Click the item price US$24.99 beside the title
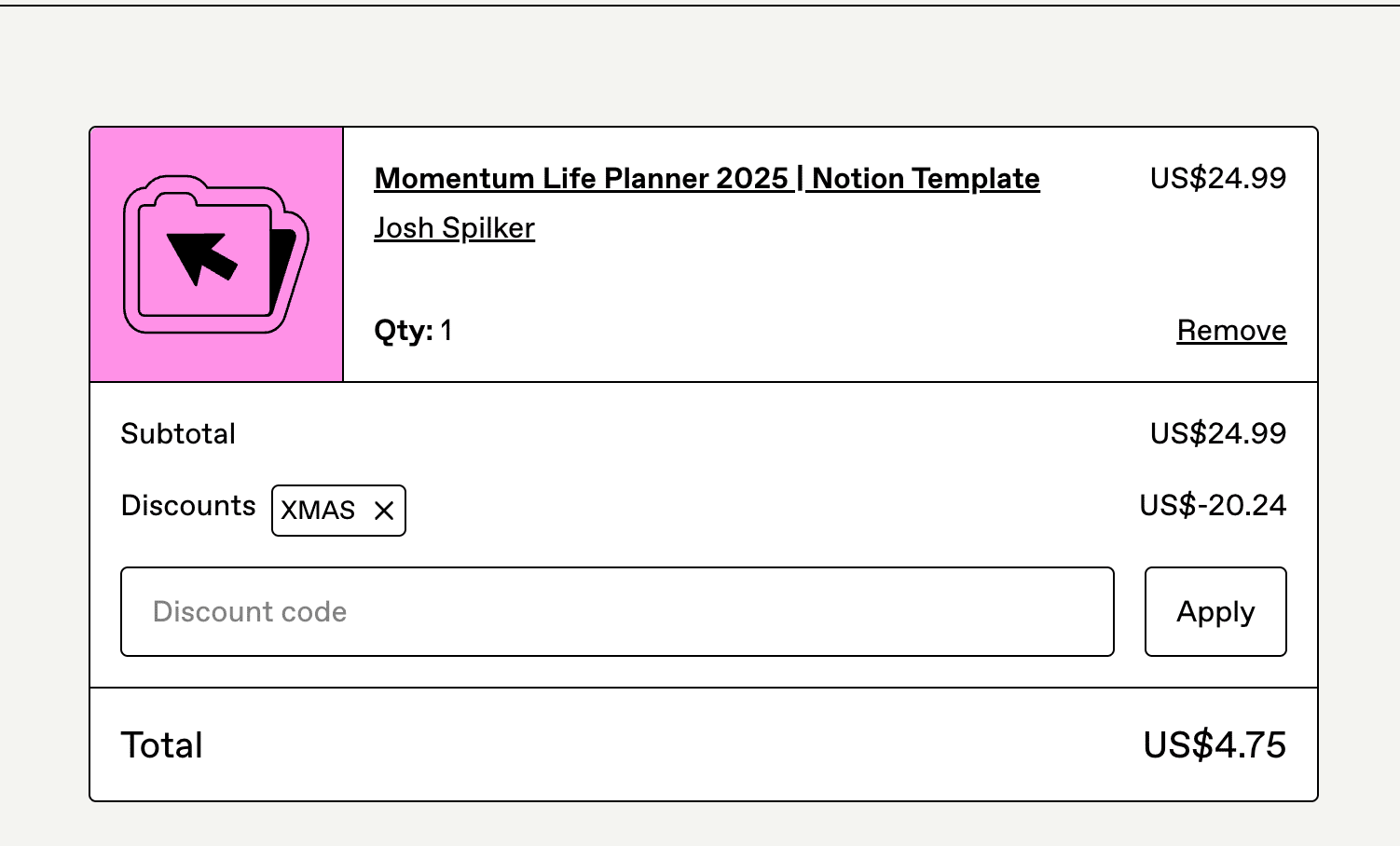Viewport: 1400px width, 846px height. pos(1217,178)
